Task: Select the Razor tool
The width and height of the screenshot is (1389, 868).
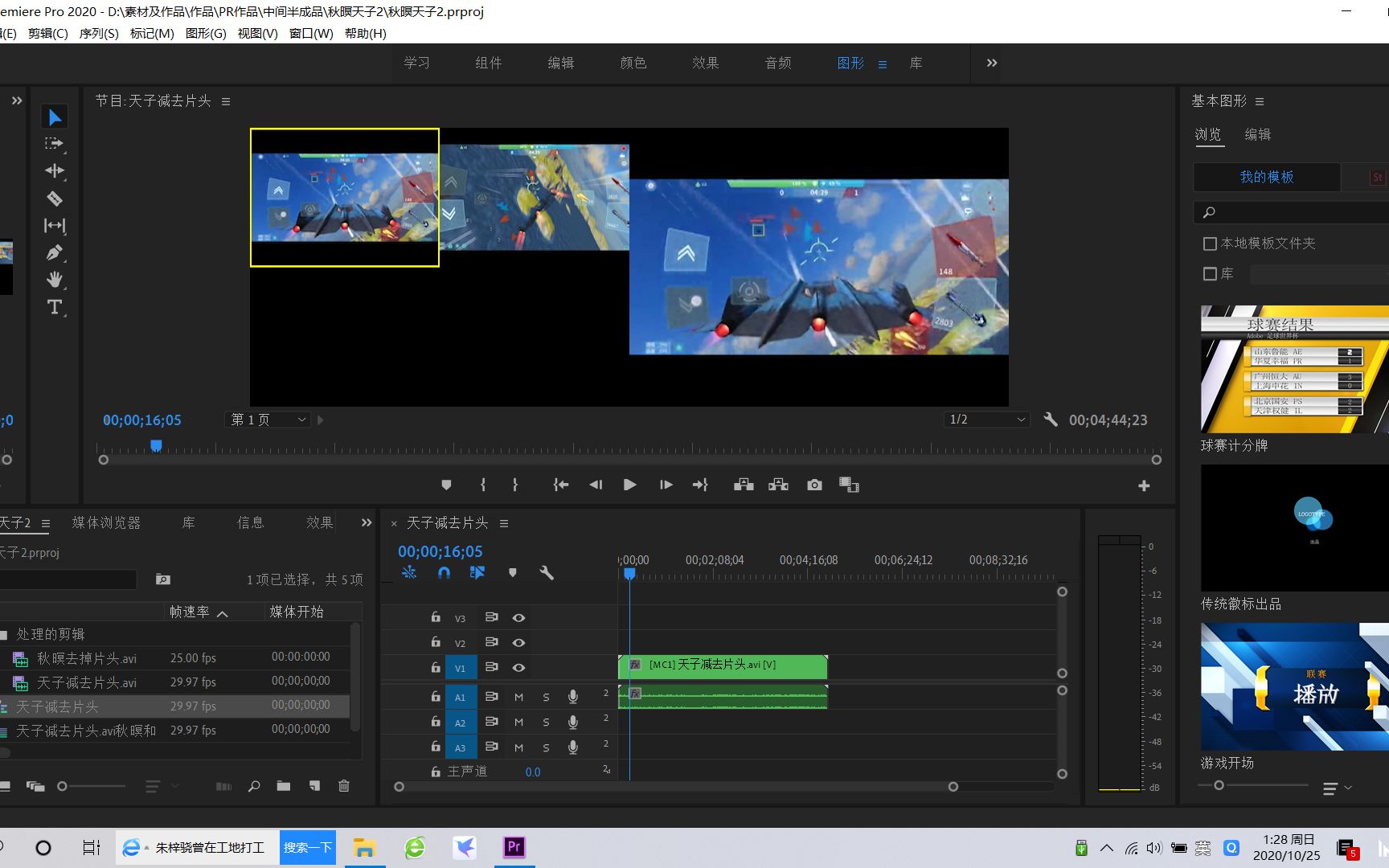Action: click(54, 198)
